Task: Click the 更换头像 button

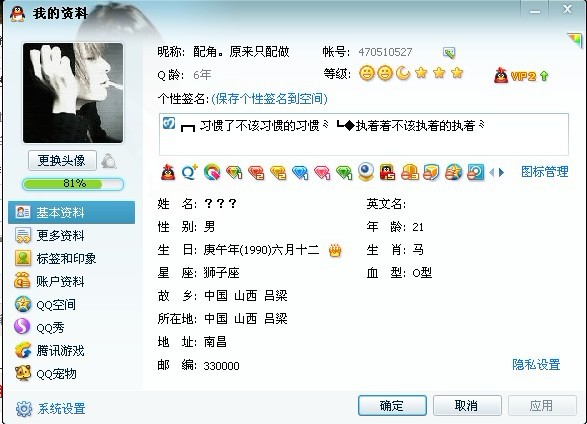Action: tap(62, 161)
